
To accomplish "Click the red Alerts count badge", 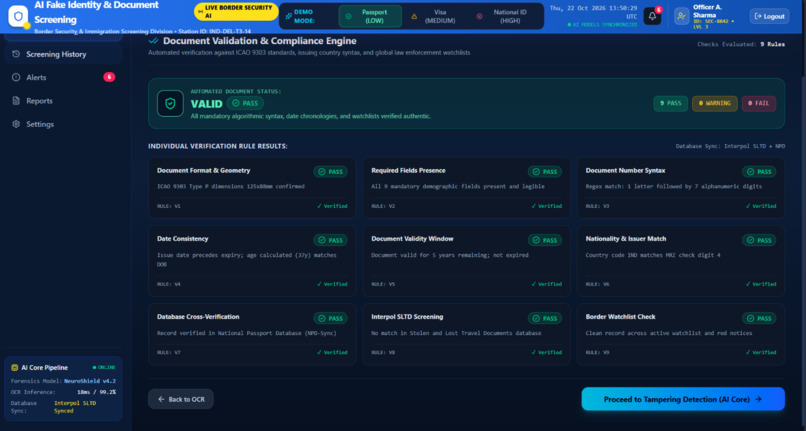I will (x=109, y=77).
